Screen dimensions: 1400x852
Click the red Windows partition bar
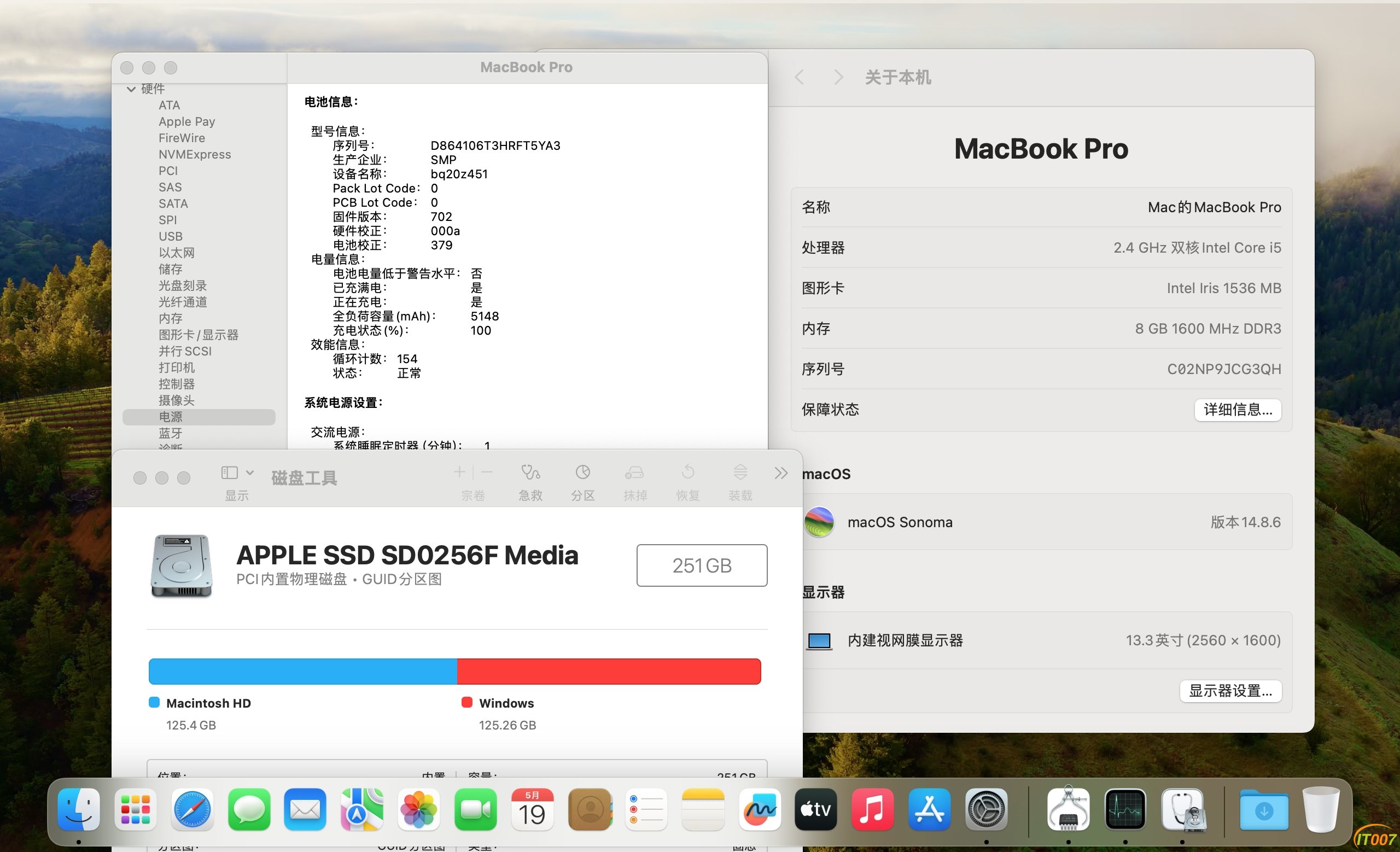609,672
